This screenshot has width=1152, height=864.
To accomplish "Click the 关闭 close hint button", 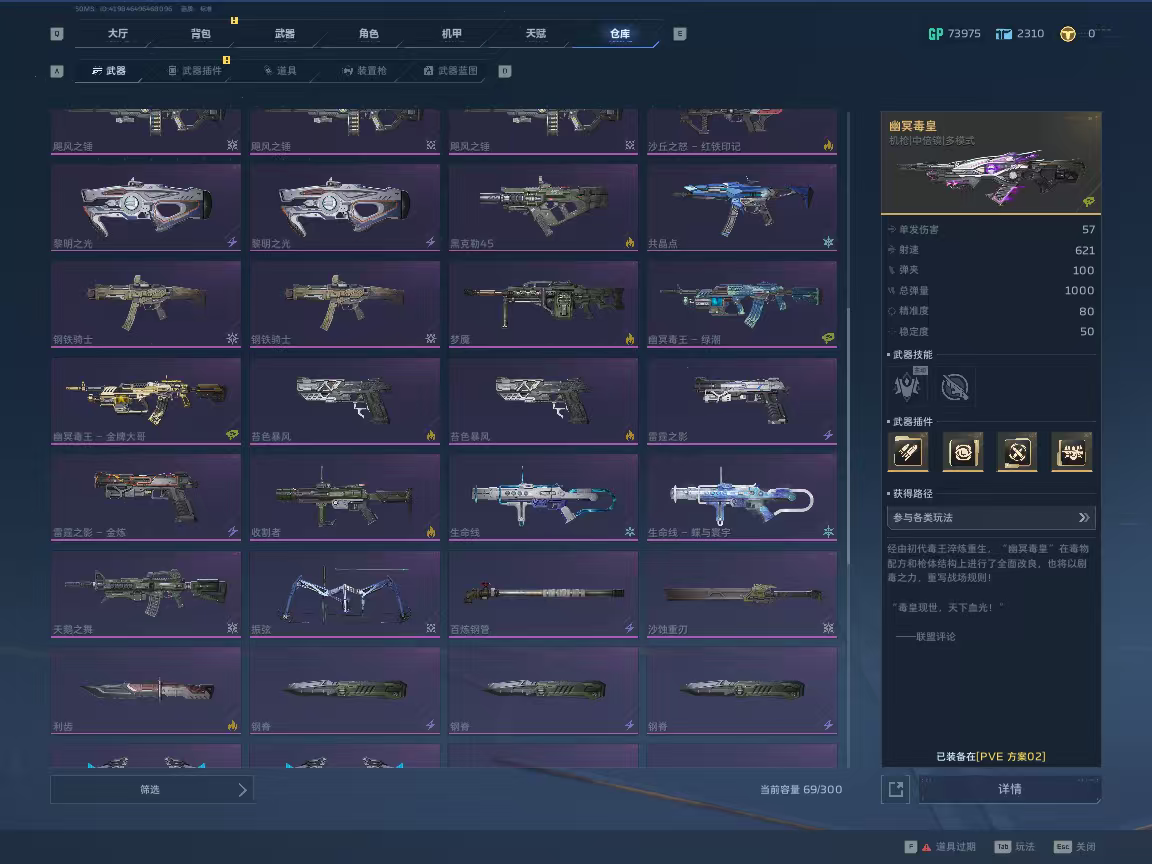I will coord(1076,847).
